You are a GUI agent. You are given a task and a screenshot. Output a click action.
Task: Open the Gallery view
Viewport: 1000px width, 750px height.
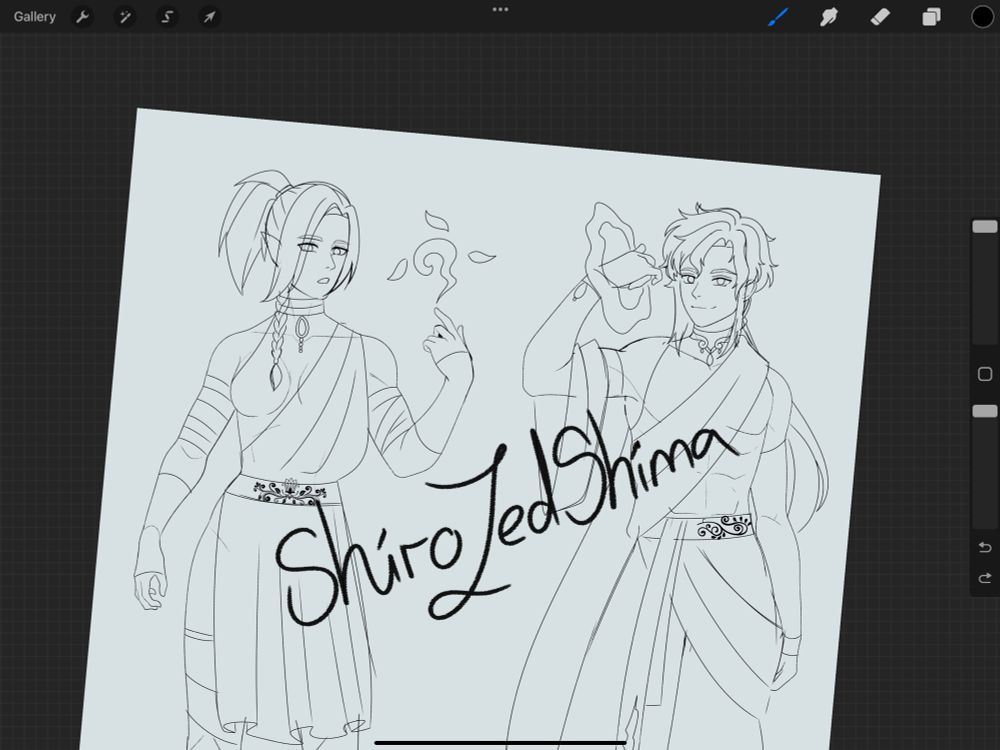point(34,17)
